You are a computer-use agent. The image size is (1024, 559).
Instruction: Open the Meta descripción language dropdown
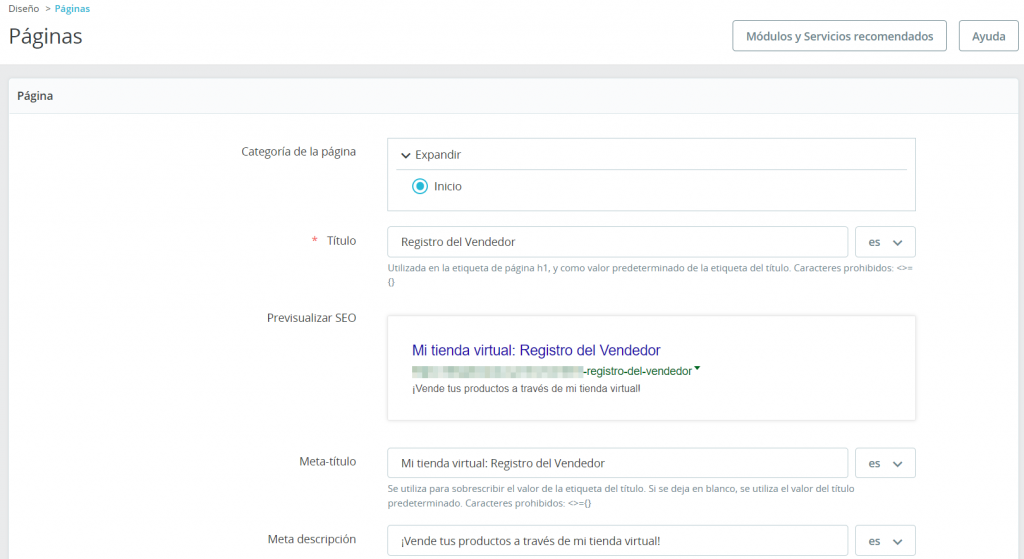885,541
